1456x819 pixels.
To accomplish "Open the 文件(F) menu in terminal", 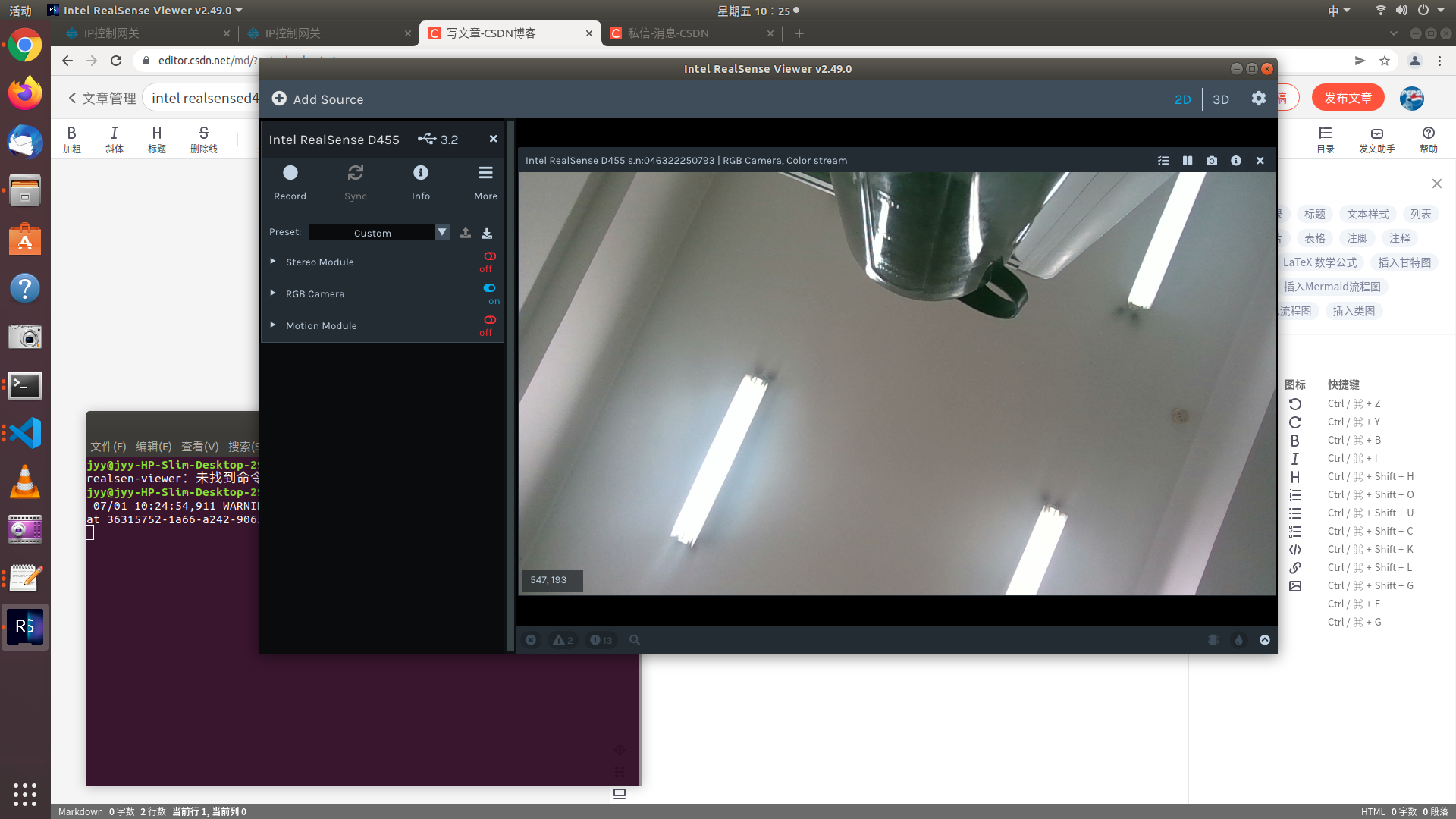I will (x=107, y=446).
